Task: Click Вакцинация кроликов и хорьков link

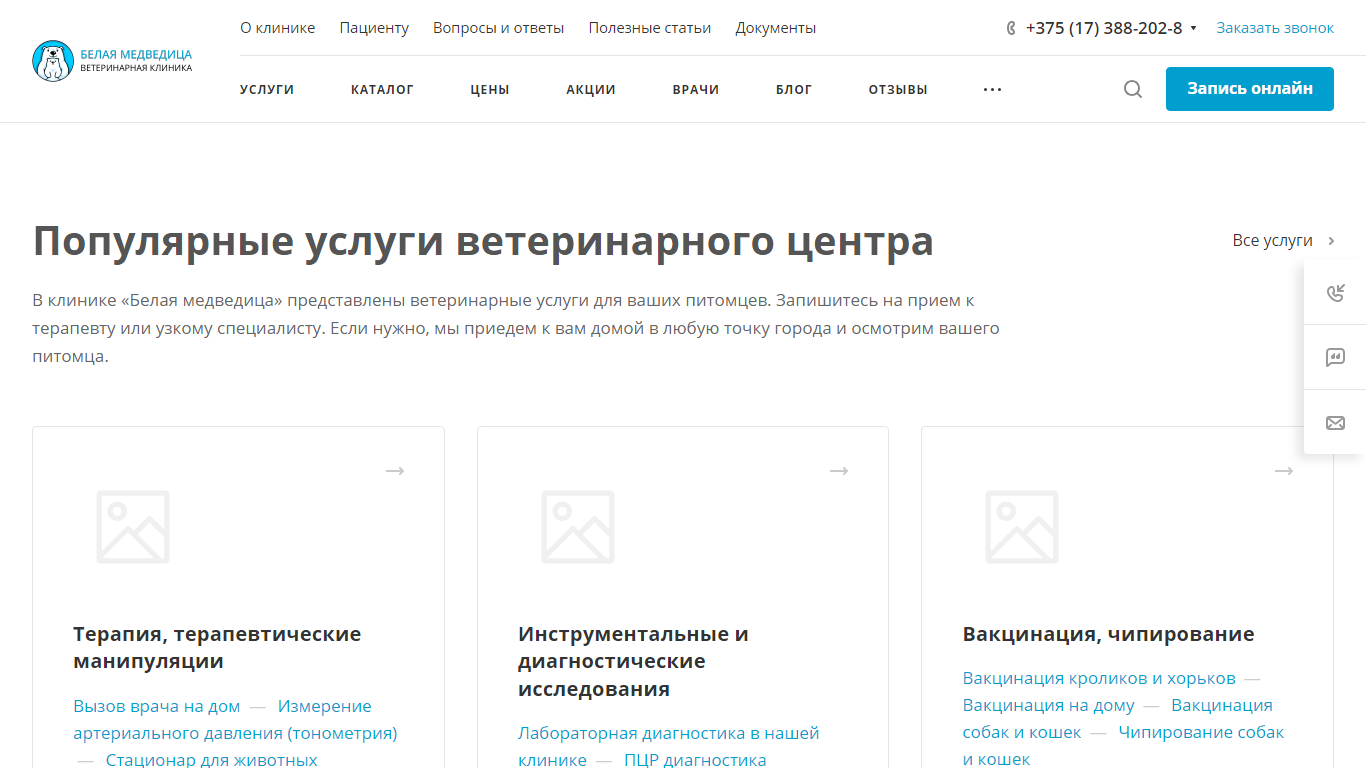Action: (1099, 678)
